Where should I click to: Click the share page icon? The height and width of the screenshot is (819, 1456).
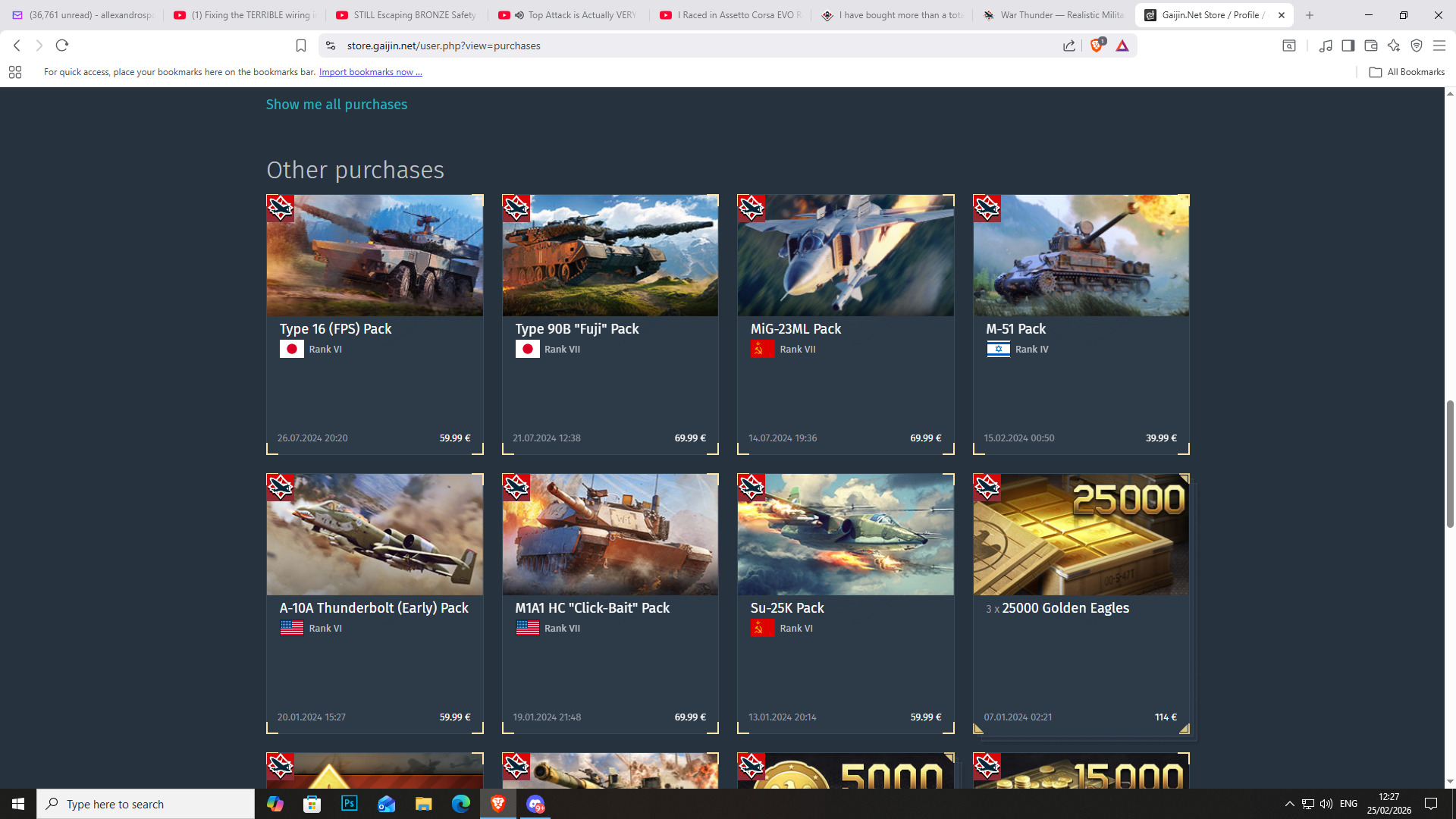click(x=1069, y=45)
